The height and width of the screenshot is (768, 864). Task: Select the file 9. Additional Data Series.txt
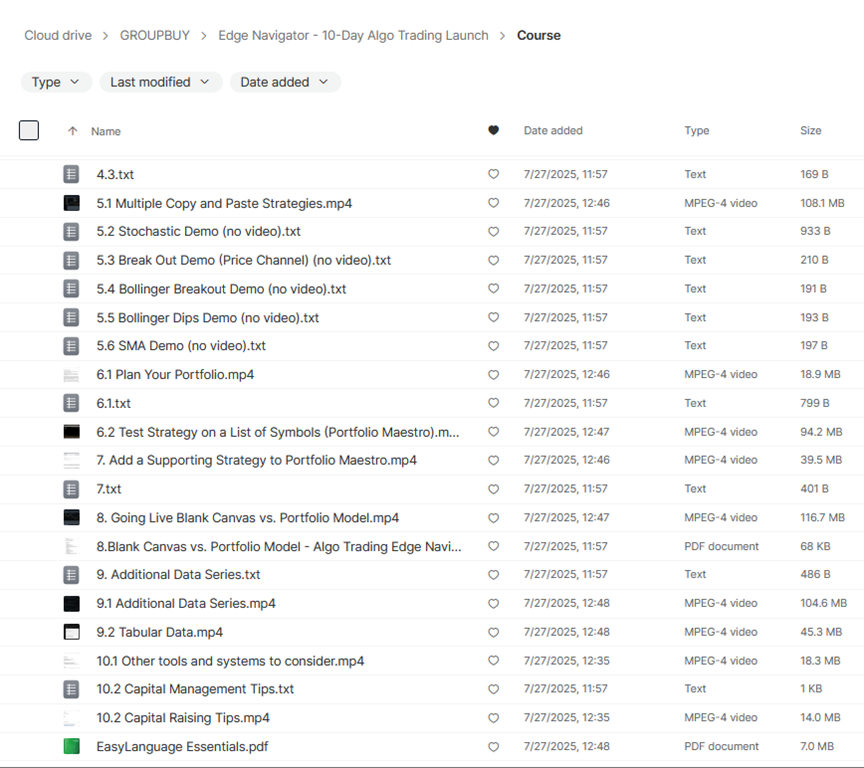pos(179,575)
